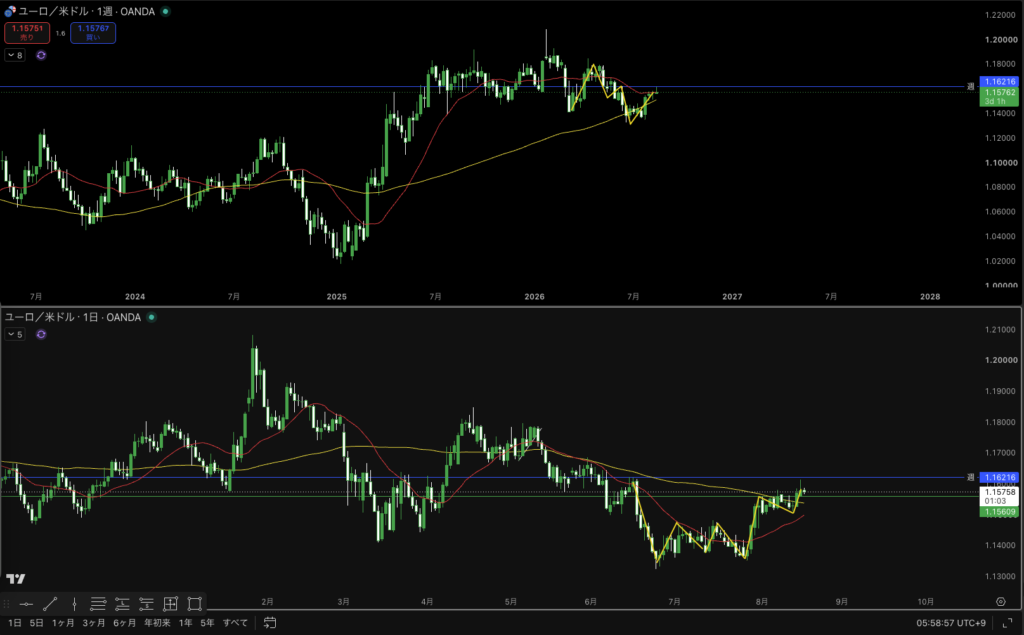The height and width of the screenshot is (635, 1024).
Task: Set time range to 1ヶ月
Action: (63, 623)
